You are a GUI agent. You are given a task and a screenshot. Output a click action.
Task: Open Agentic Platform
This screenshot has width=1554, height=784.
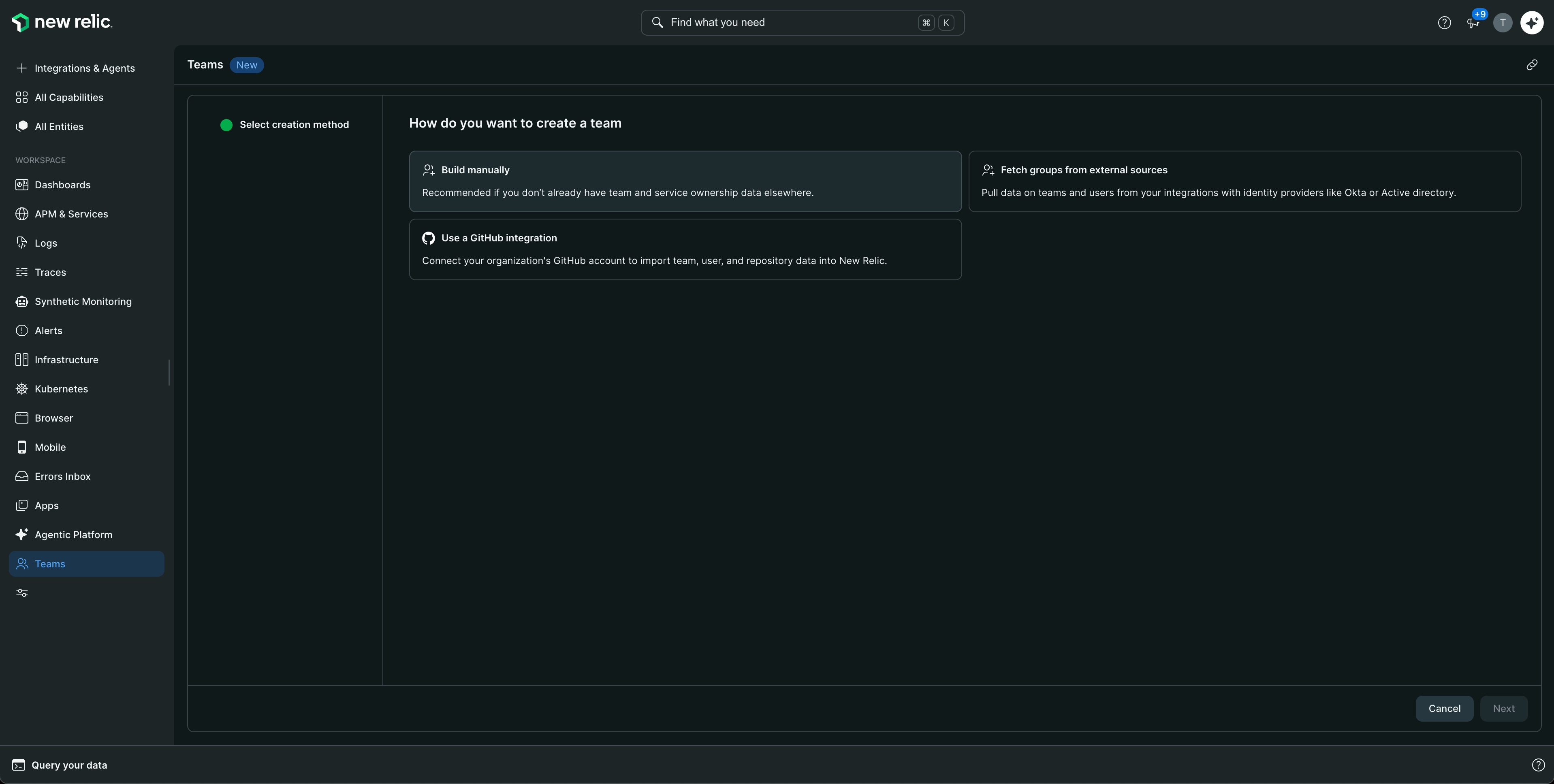coord(86,534)
